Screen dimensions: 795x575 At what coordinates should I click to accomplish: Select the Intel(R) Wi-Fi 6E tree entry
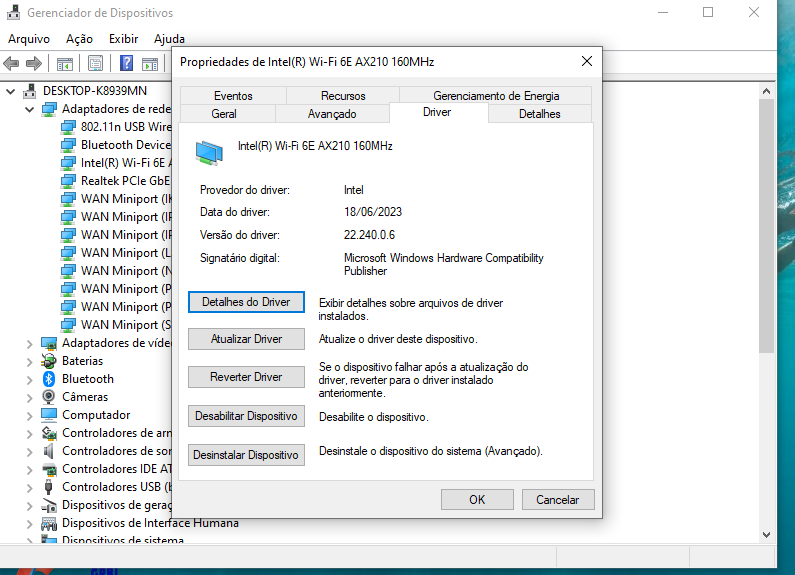tap(126, 163)
